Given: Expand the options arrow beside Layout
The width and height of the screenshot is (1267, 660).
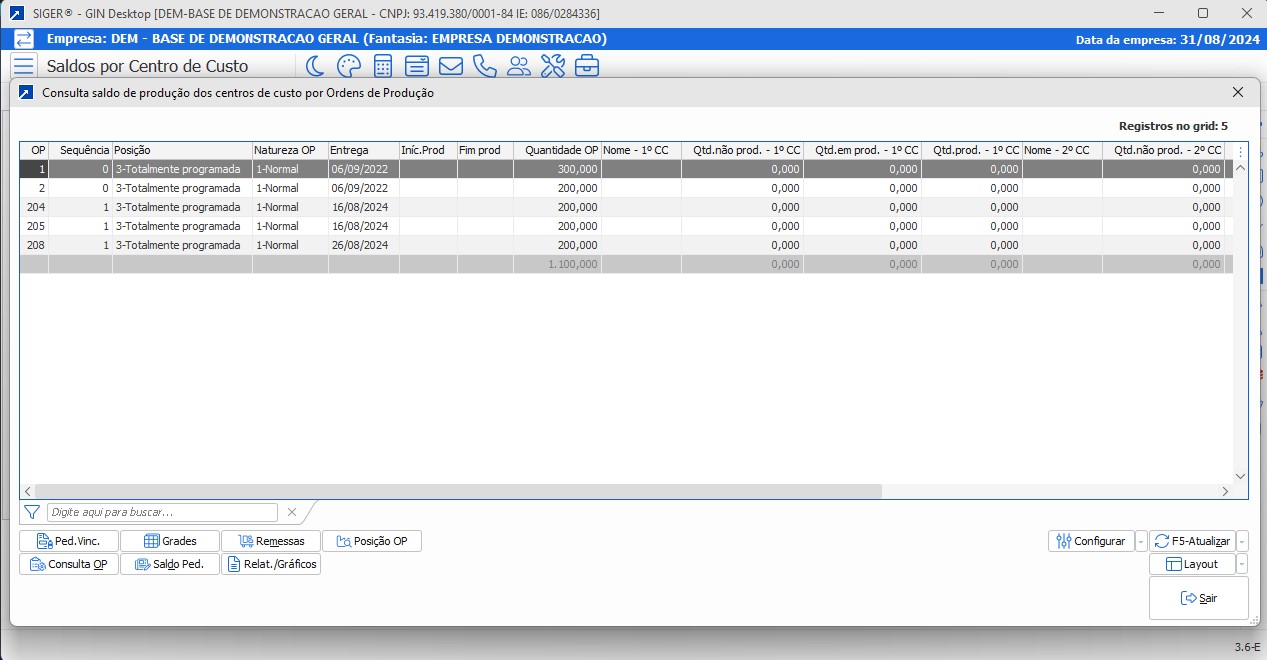Looking at the screenshot, I should 1240,563.
